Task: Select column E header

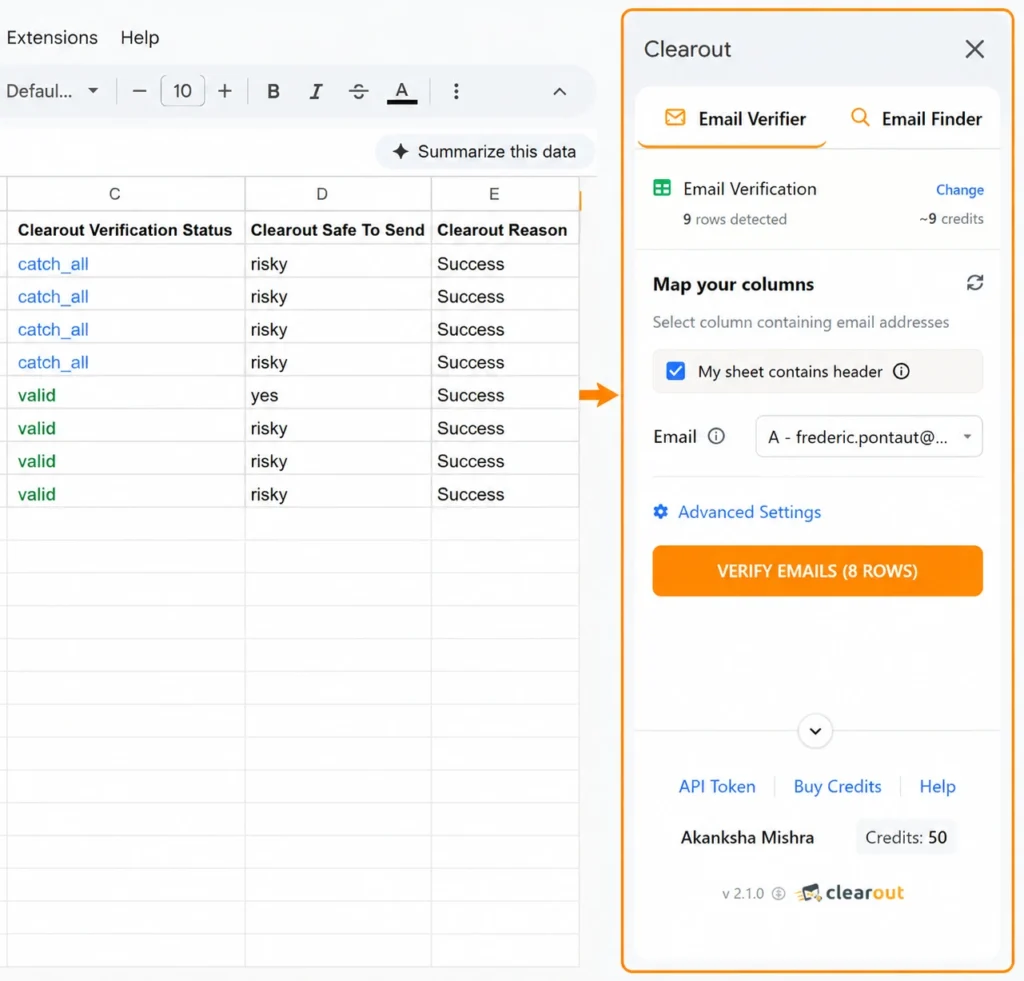Action: click(505, 194)
